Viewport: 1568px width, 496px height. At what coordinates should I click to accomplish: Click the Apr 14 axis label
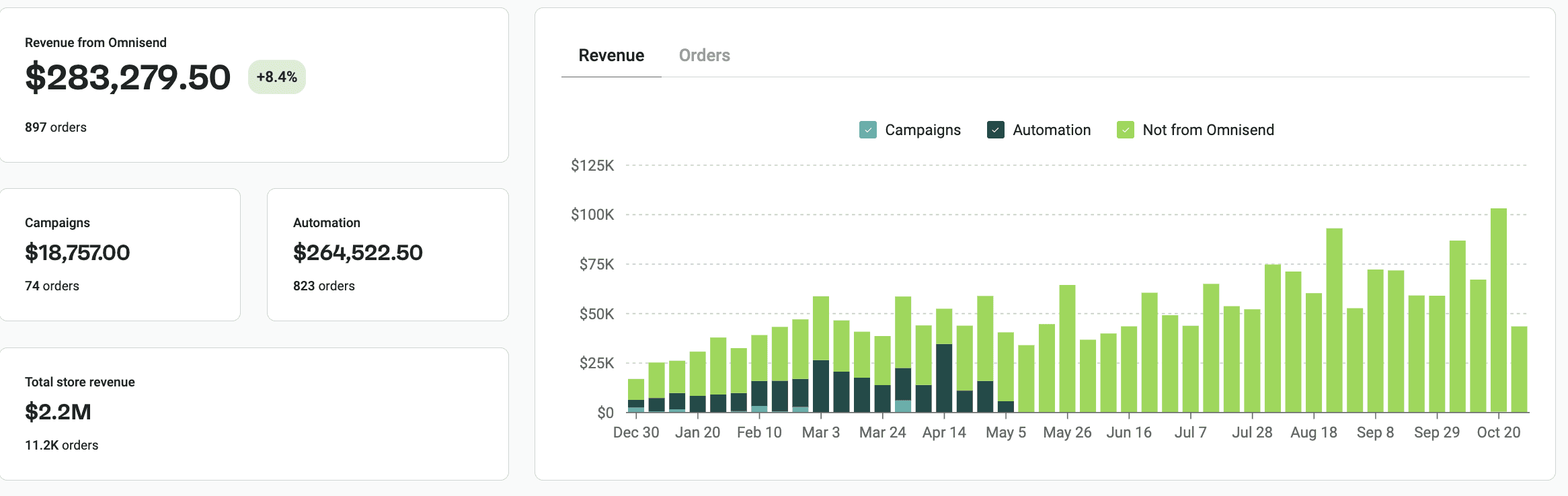944,432
